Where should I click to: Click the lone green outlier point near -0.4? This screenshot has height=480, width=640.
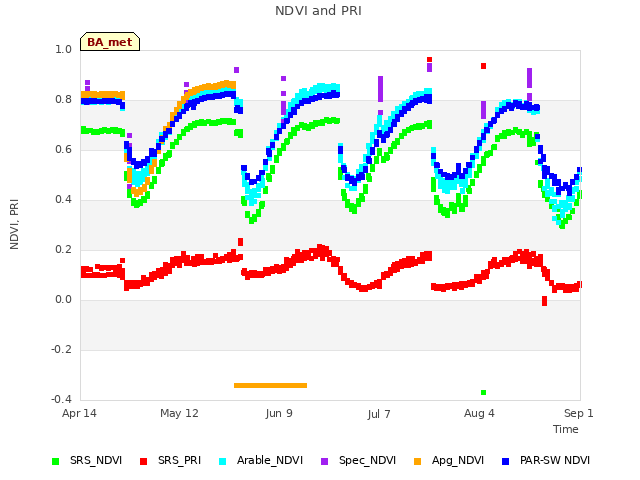(484, 393)
